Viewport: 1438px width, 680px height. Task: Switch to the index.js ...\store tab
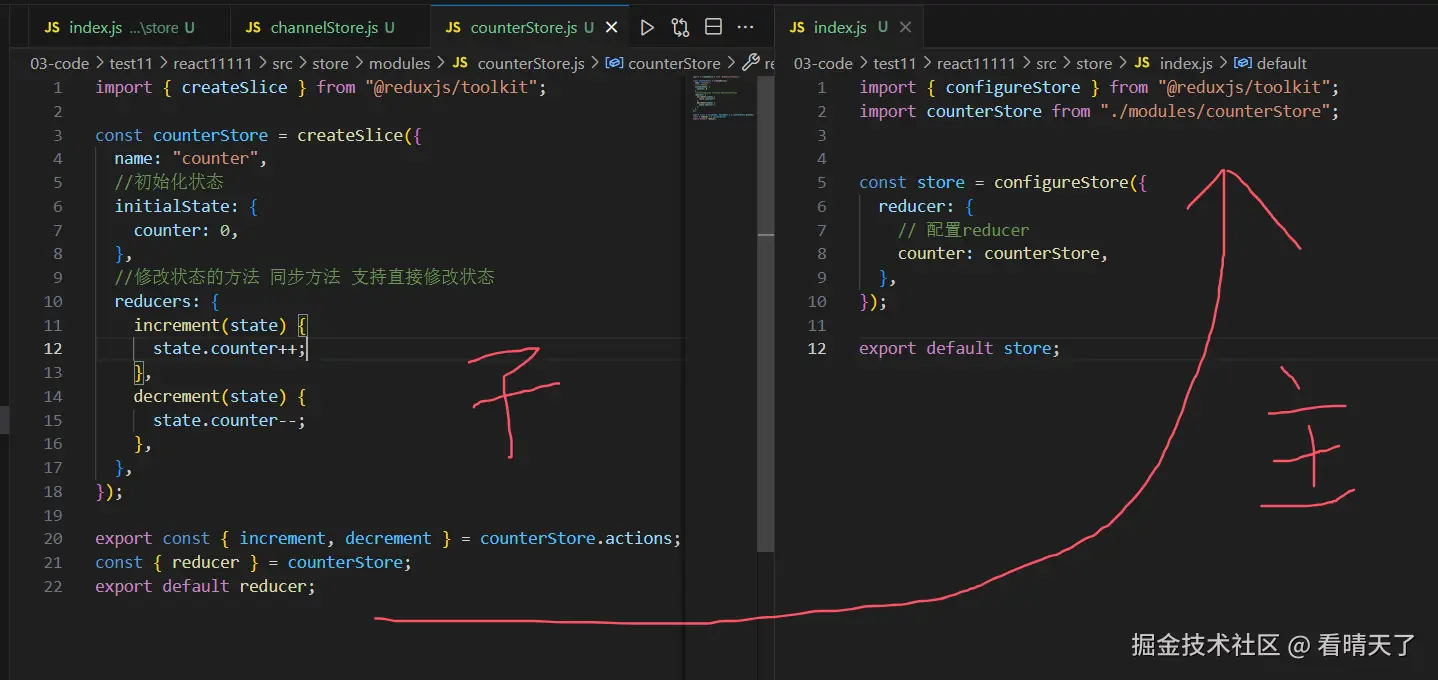[120, 27]
